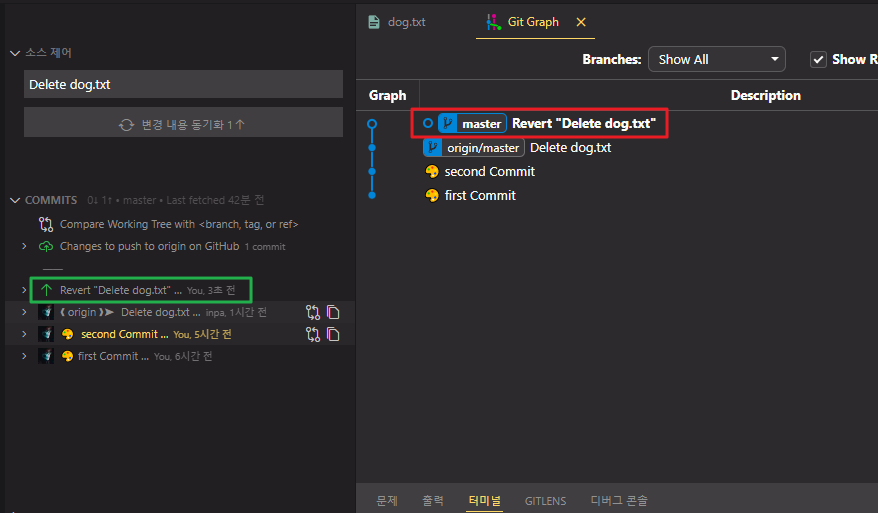Click palette emoji of first Commit in graph
Viewport: 878px width, 513px height.
pos(432,195)
